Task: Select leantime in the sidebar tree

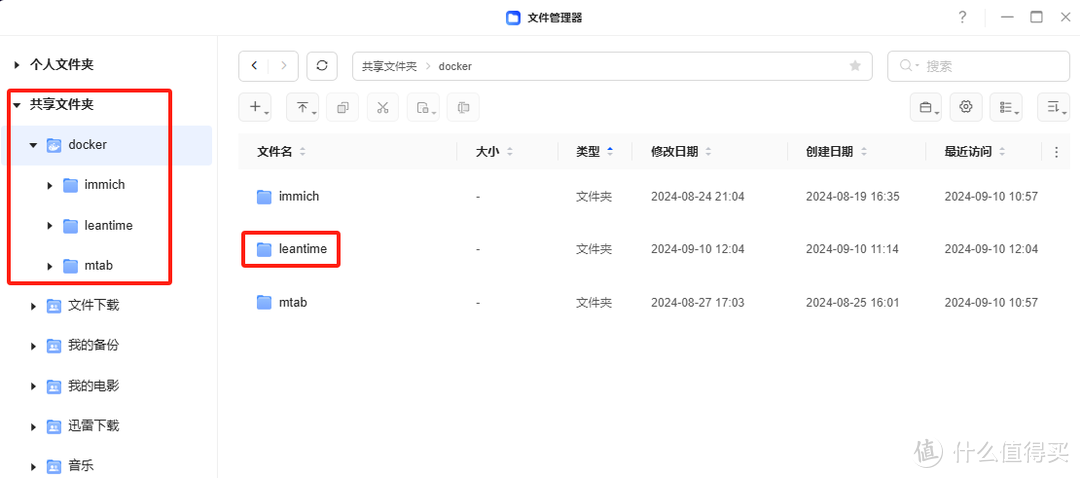Action: 108,225
